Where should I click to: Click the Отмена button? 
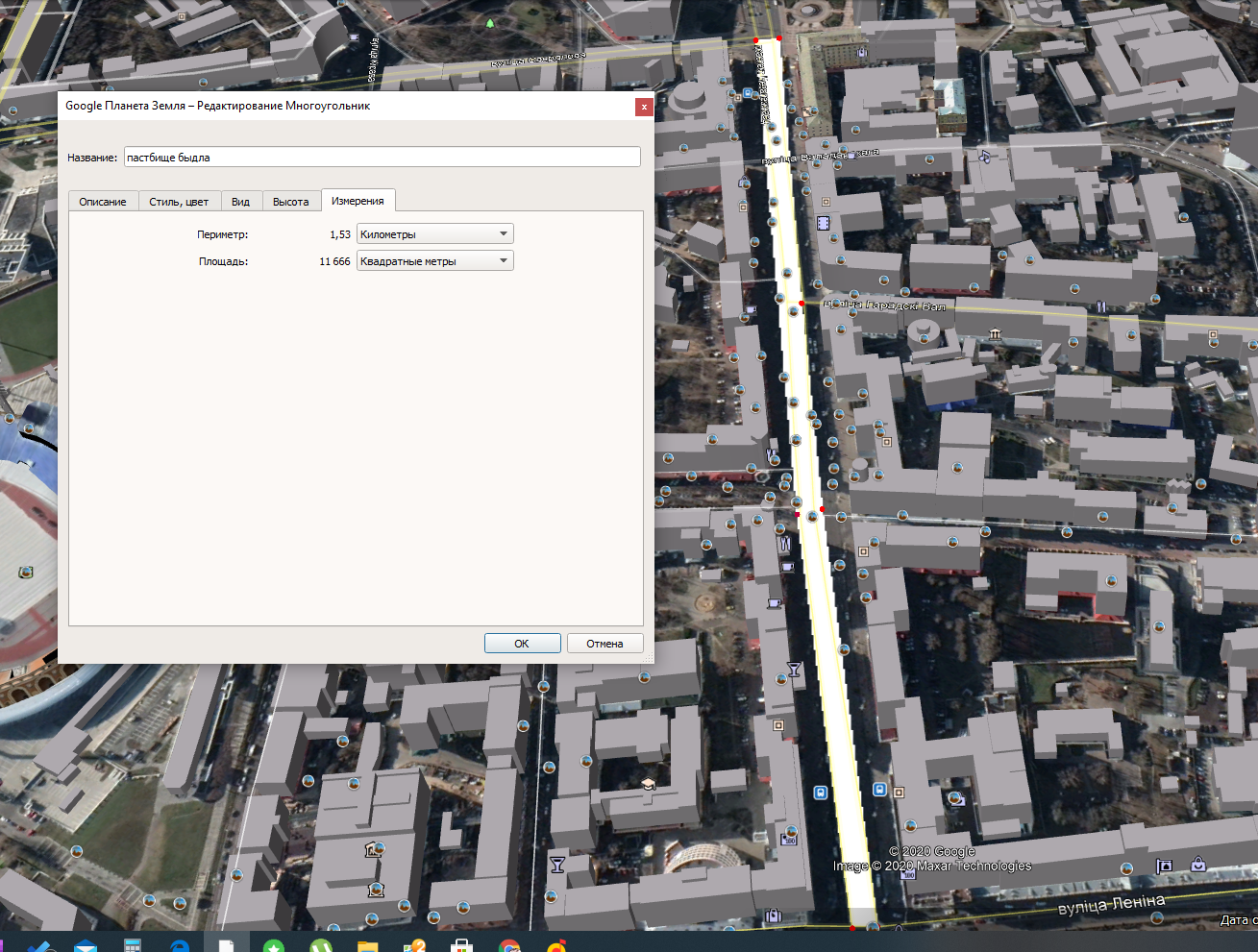(604, 644)
